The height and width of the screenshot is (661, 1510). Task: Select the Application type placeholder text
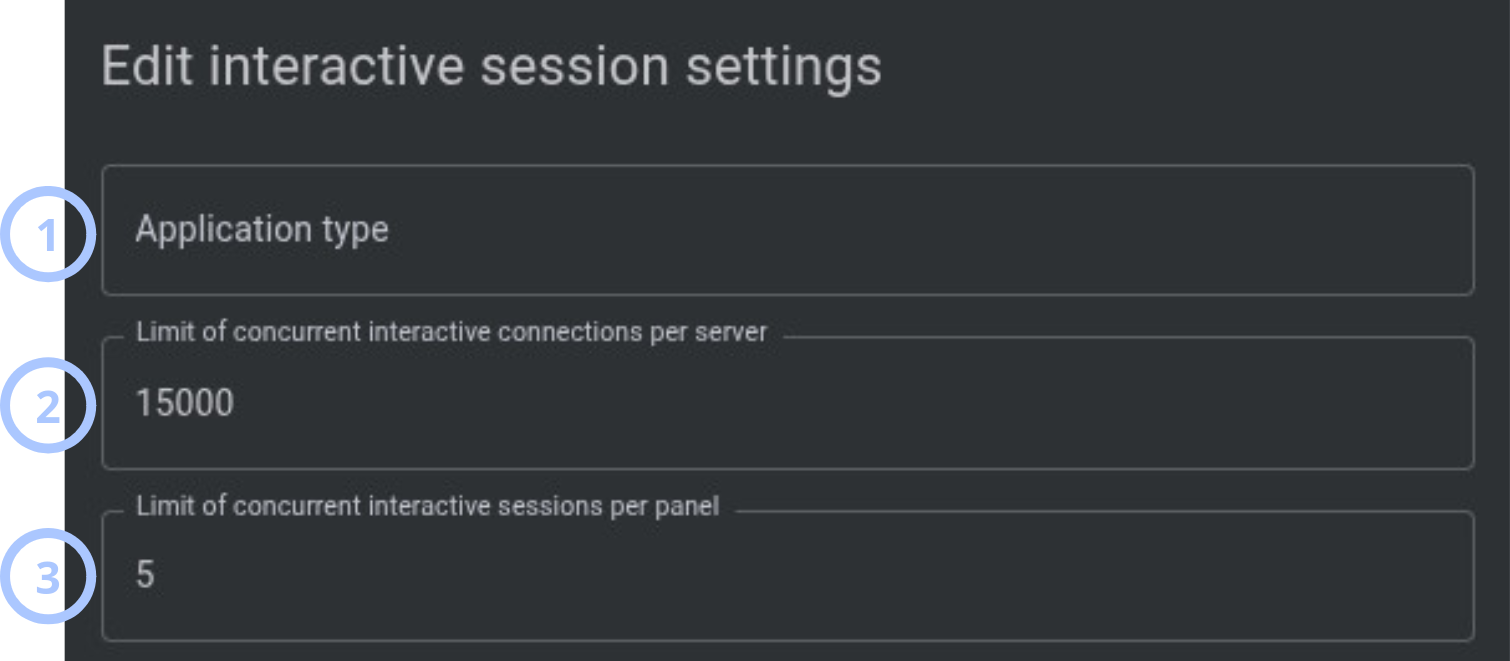262,230
